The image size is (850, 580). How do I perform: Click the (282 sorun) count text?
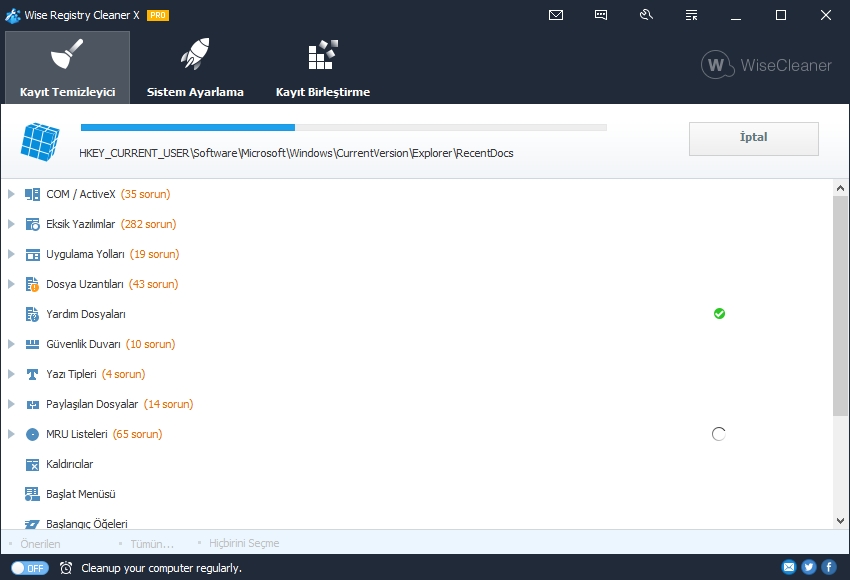[x=149, y=224]
